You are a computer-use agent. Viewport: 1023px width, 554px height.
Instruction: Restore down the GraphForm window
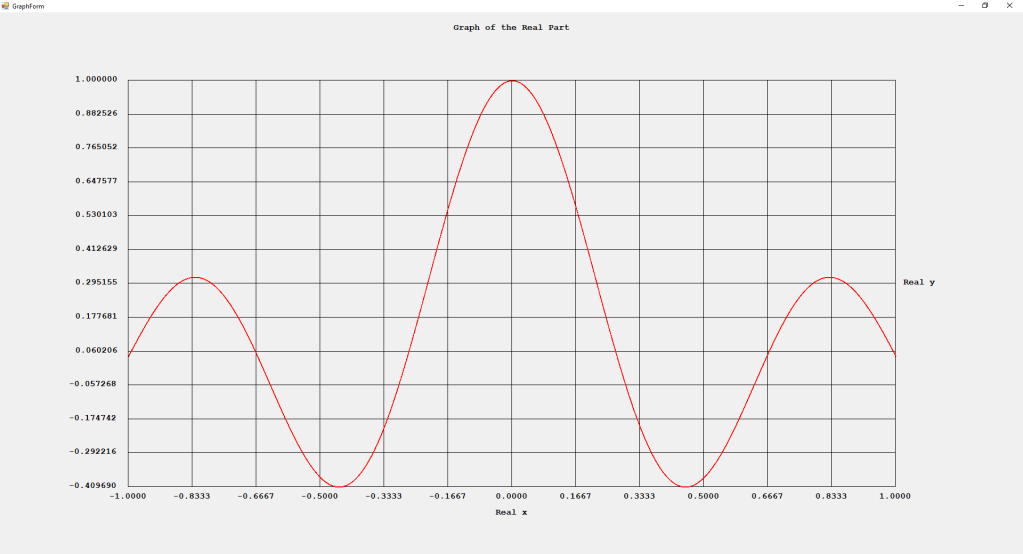click(985, 5)
